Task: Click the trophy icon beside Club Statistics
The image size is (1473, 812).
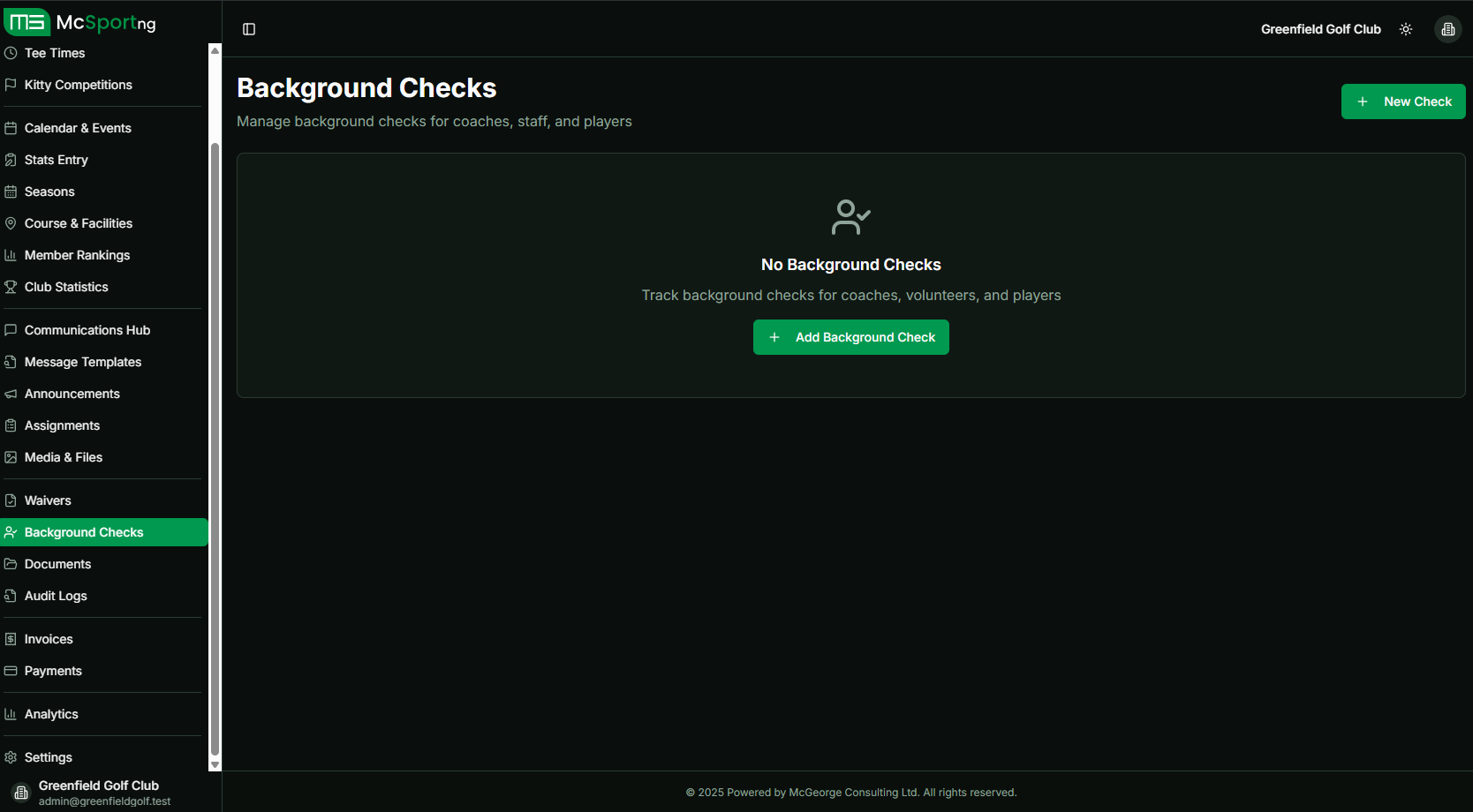Action: tap(10, 287)
